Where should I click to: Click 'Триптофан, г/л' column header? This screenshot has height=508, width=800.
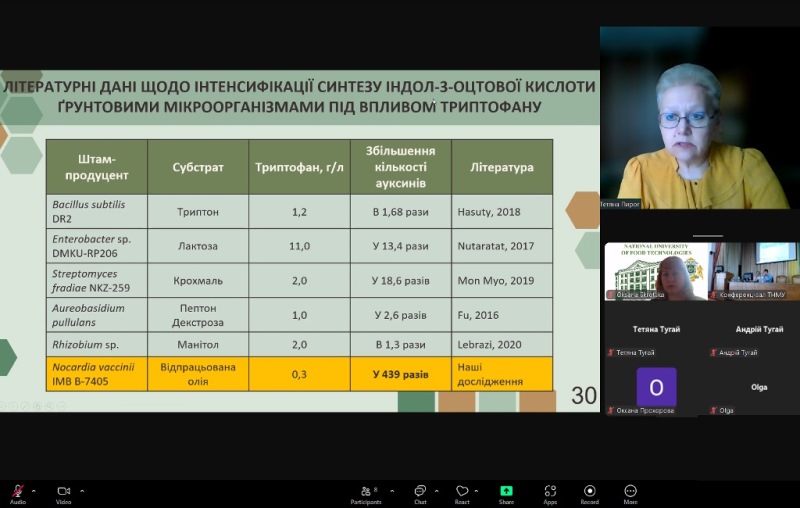click(299, 167)
